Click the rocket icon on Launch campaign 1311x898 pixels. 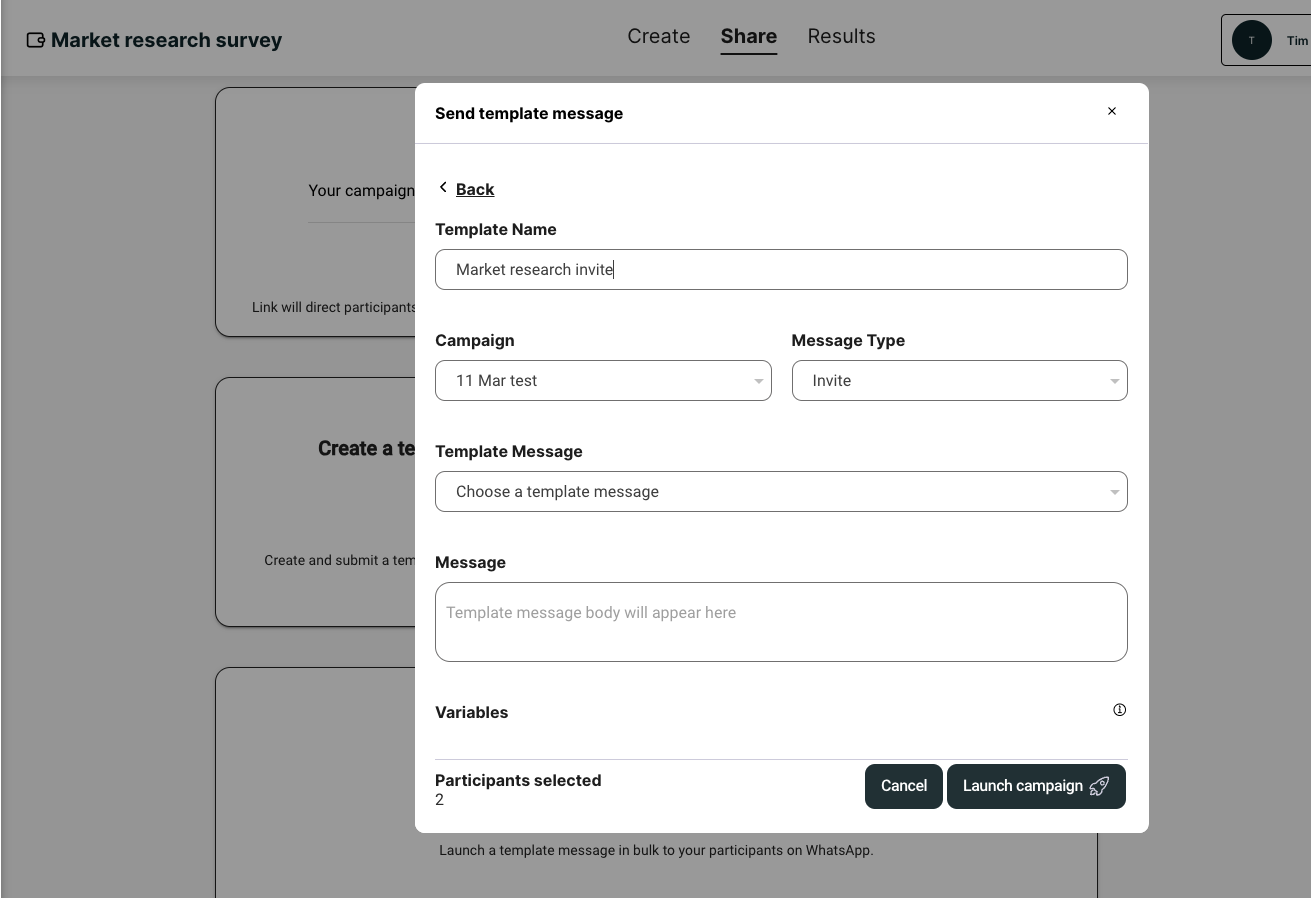click(x=1099, y=786)
